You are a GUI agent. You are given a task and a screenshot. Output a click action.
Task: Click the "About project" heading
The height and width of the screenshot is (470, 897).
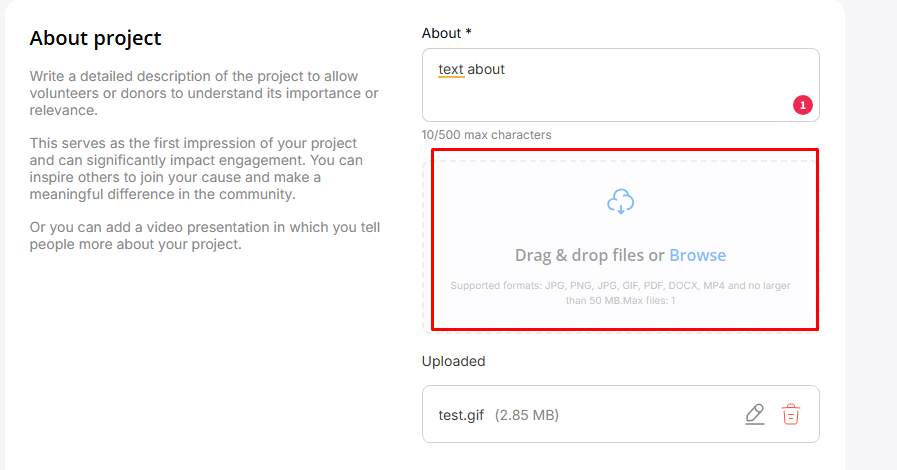[x=95, y=39]
